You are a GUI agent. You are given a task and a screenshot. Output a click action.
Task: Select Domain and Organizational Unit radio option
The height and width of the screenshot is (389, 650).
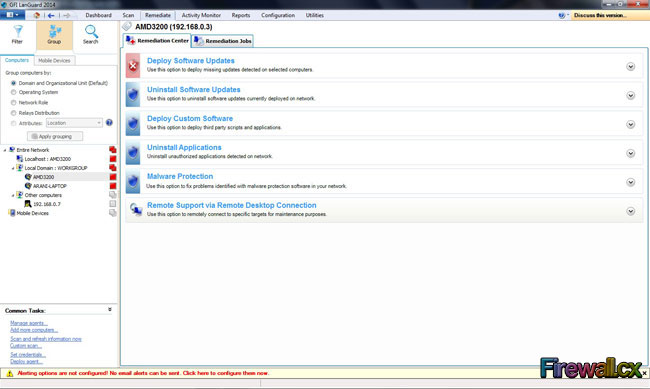tap(14, 83)
